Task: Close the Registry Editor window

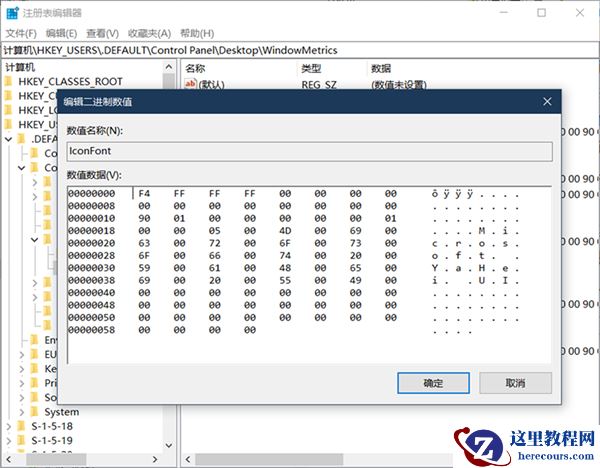Action: (580, 13)
